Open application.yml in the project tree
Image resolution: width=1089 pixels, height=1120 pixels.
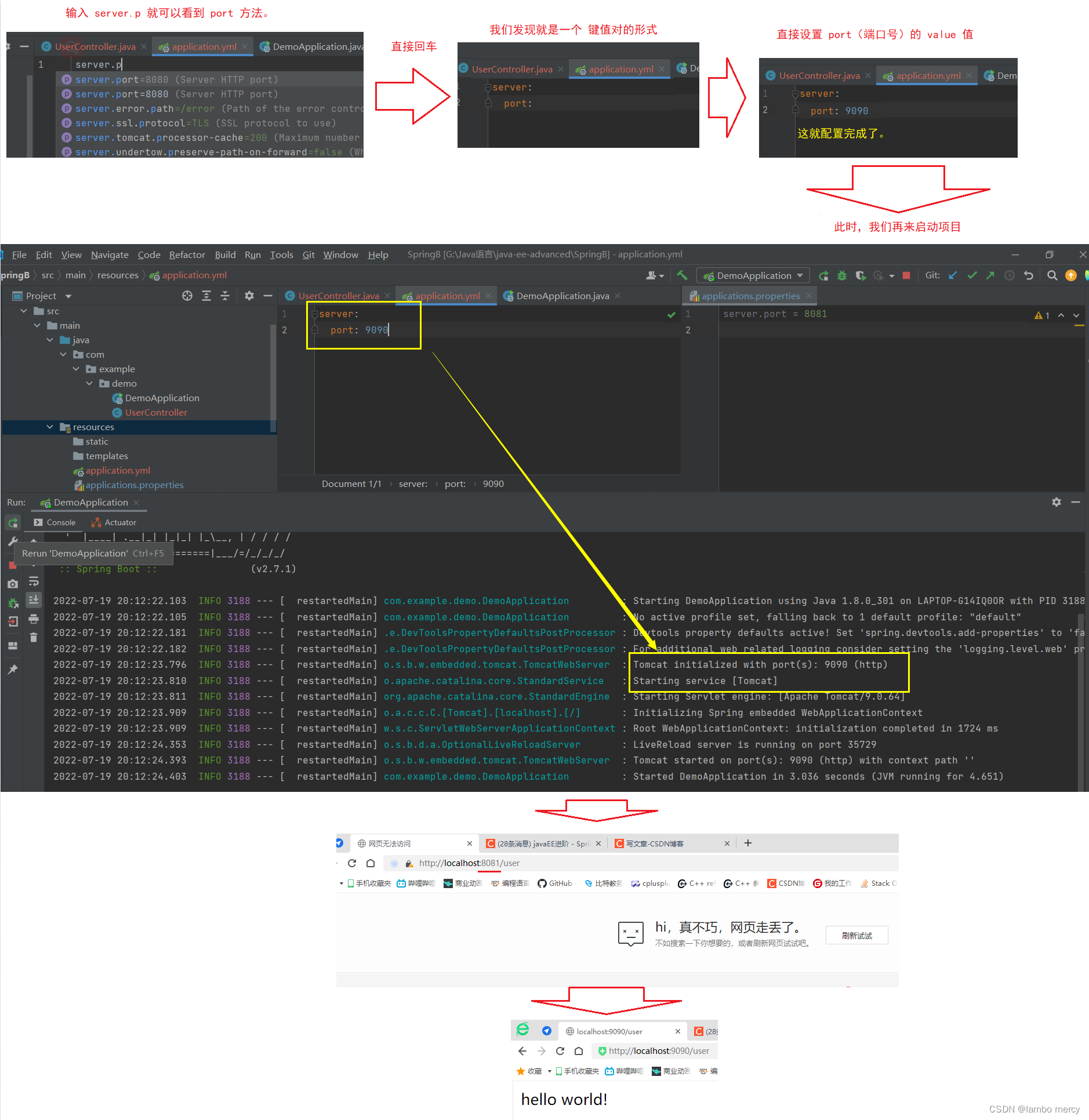[118, 471]
